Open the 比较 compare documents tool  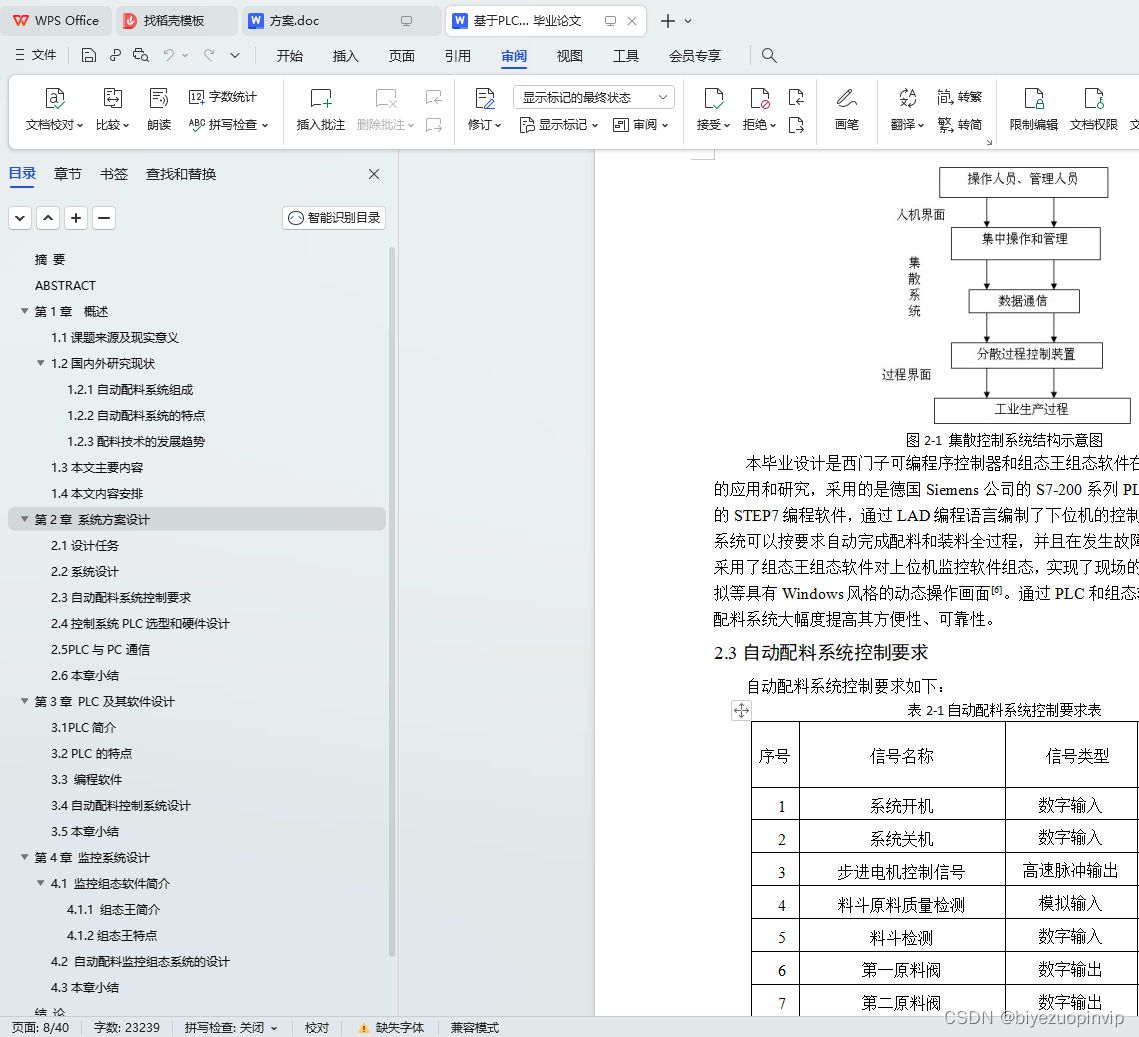113,110
